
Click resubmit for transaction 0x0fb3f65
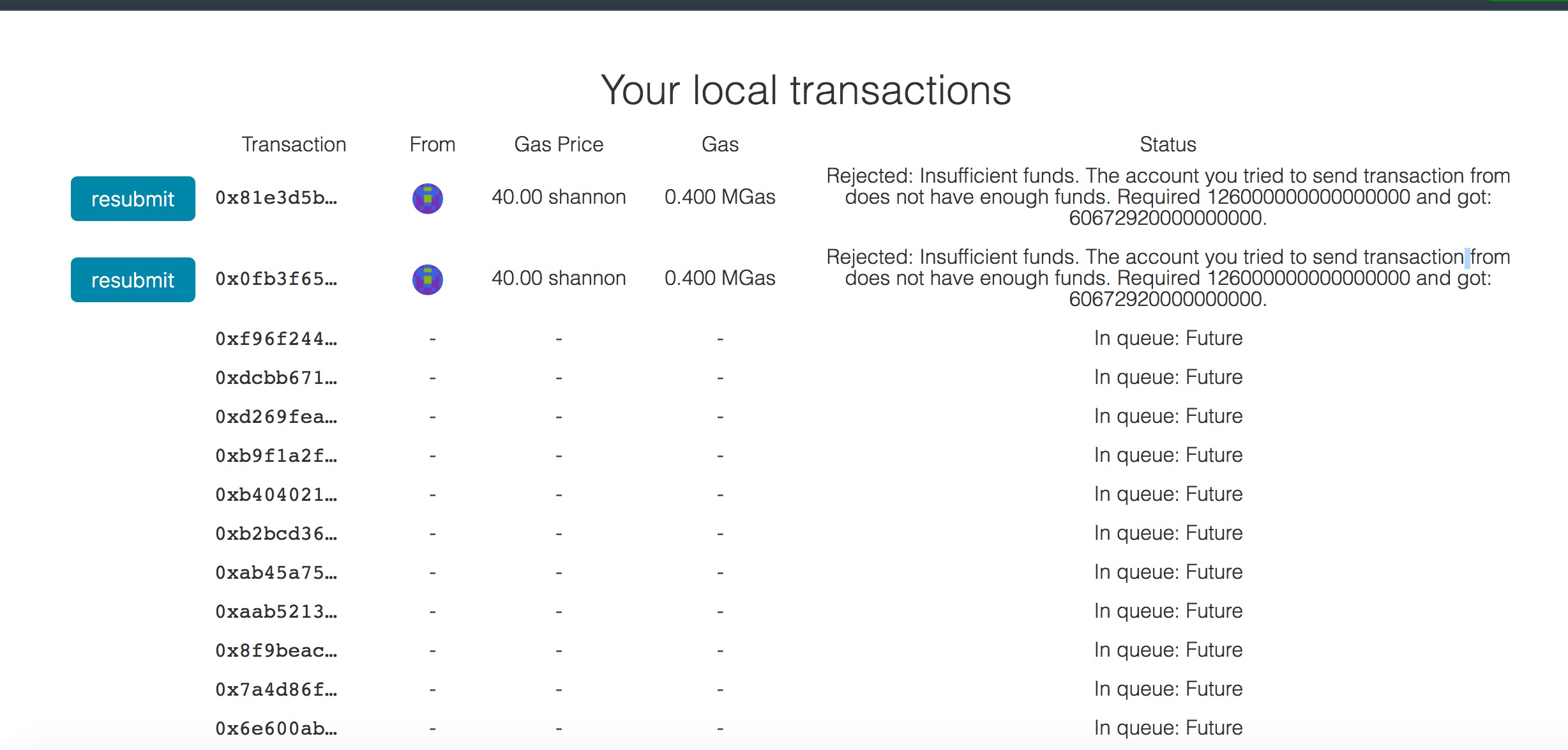point(133,280)
